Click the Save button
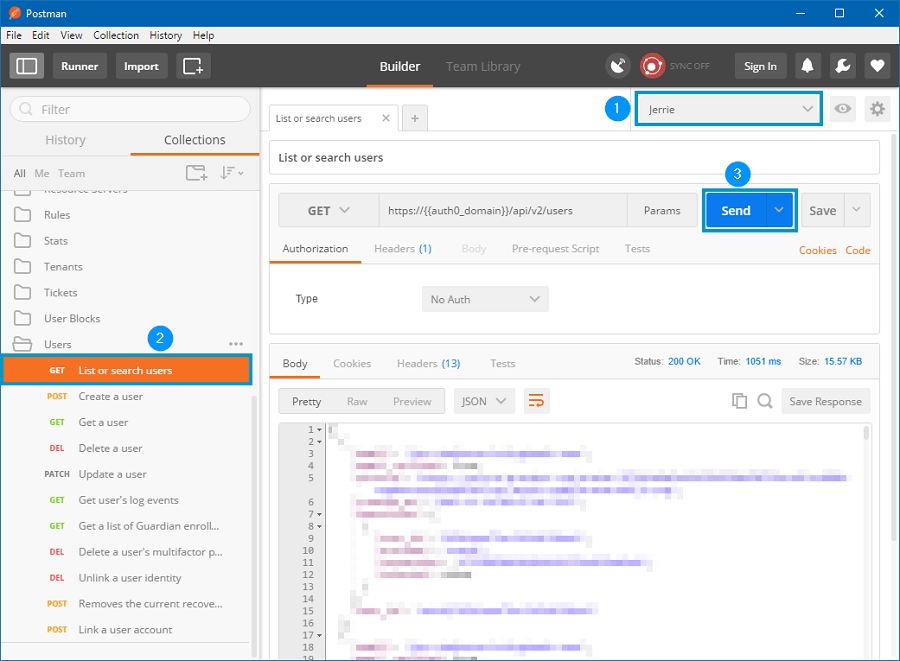This screenshot has width=900, height=661. (823, 211)
